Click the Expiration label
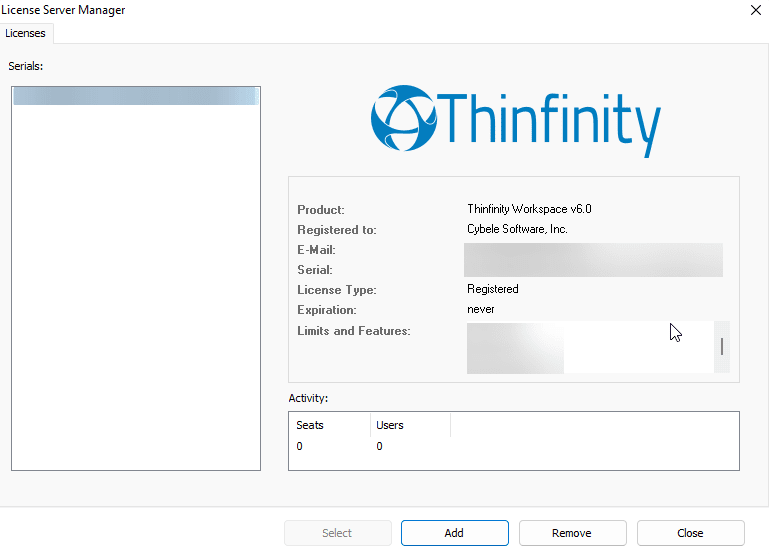Viewport: 769px width, 554px height. [x=327, y=310]
